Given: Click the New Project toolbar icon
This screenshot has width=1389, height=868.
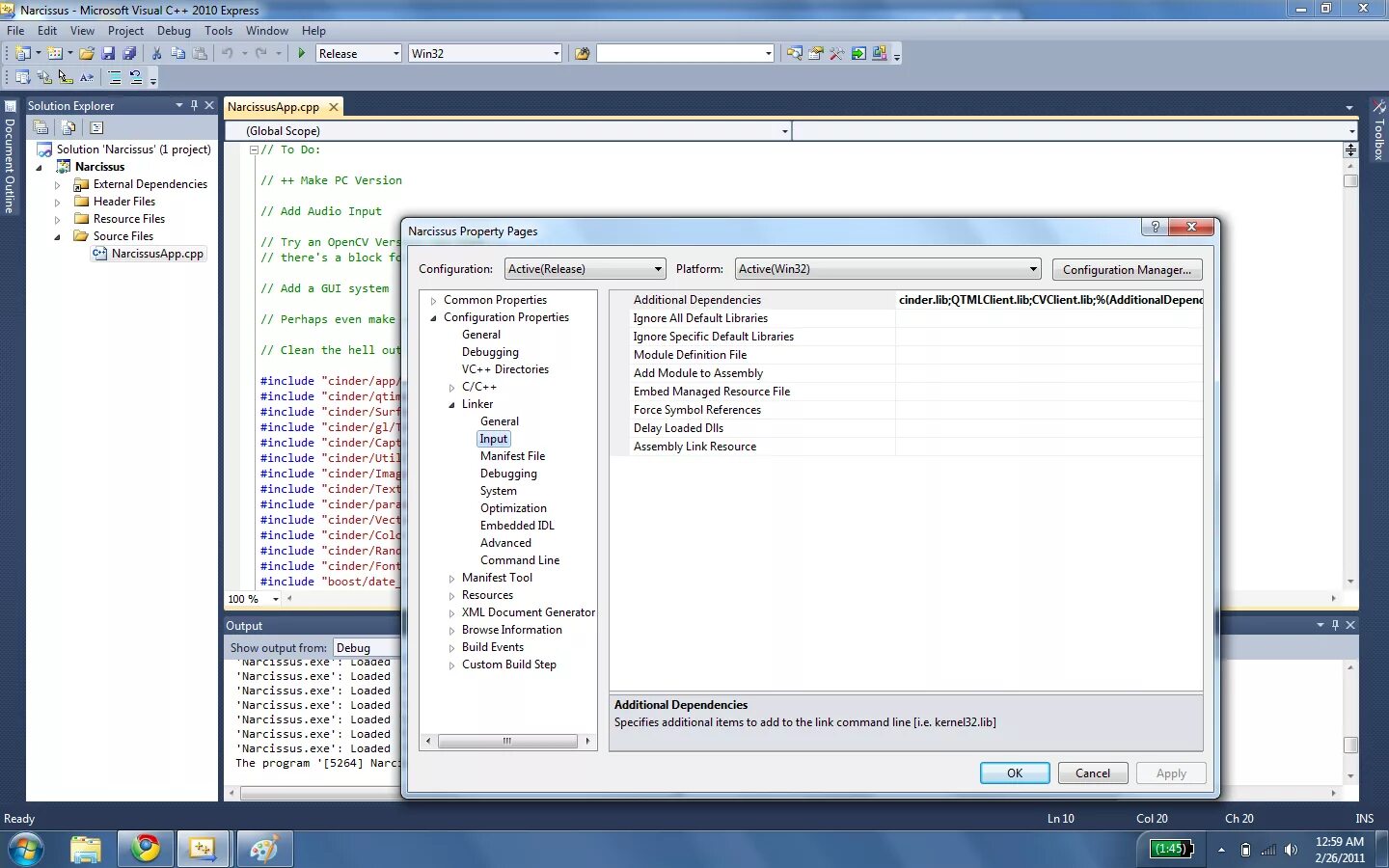Looking at the screenshot, I should point(23,53).
